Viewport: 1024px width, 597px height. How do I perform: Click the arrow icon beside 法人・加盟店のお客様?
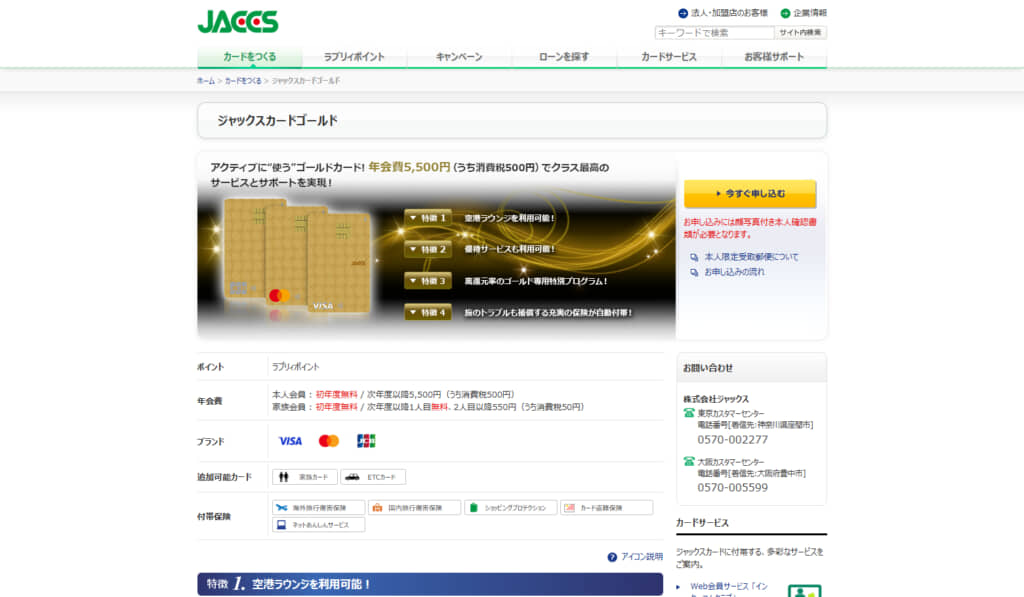click(683, 13)
